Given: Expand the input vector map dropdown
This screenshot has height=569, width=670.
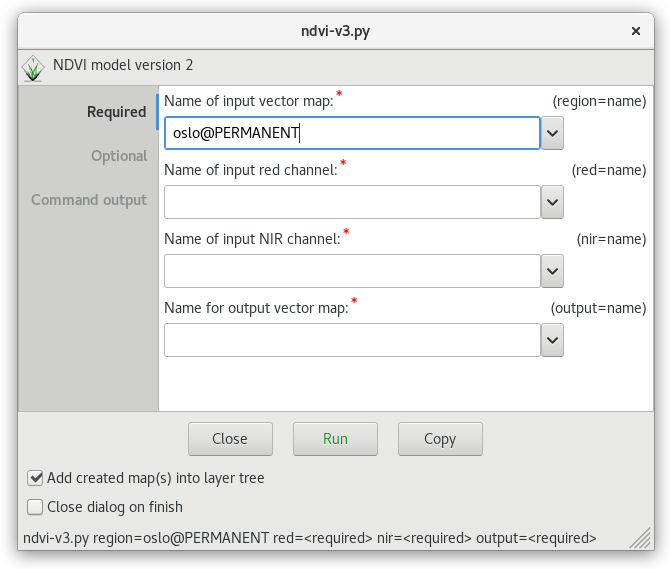Looking at the screenshot, I should point(552,133).
